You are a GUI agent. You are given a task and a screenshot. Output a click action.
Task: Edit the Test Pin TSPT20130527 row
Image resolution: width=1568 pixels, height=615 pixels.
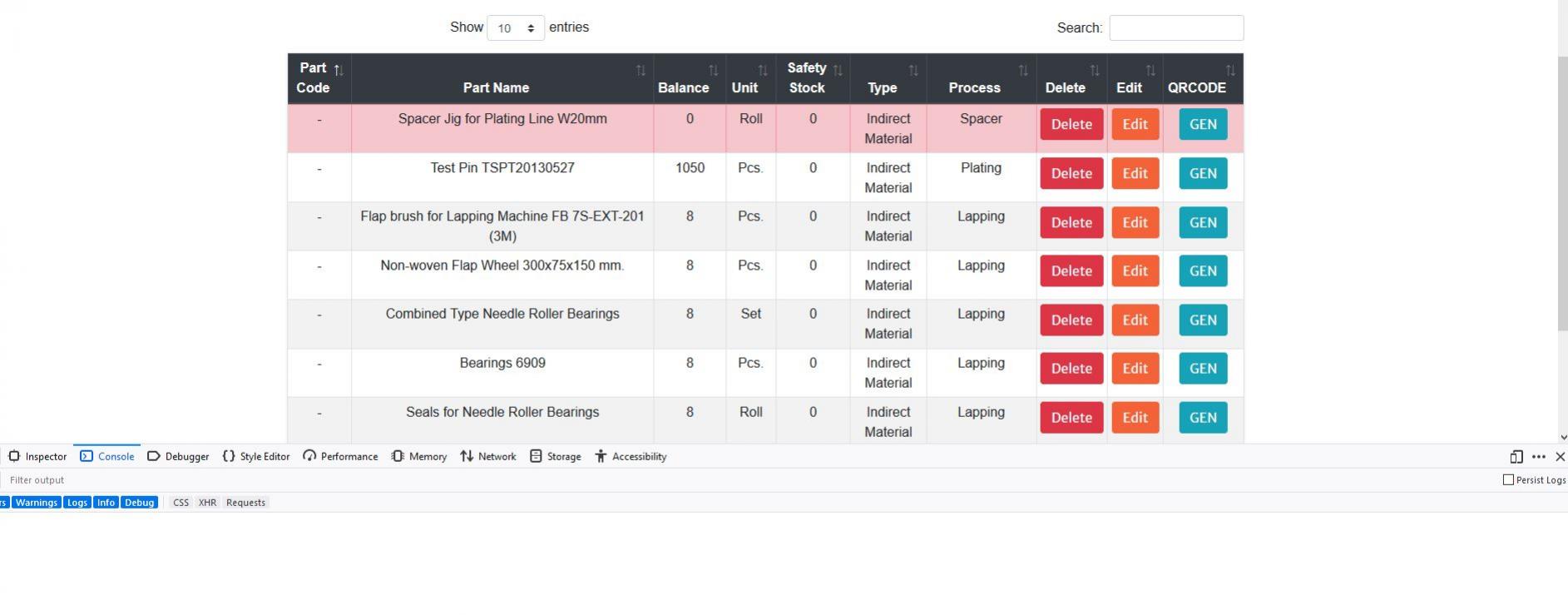click(1135, 174)
